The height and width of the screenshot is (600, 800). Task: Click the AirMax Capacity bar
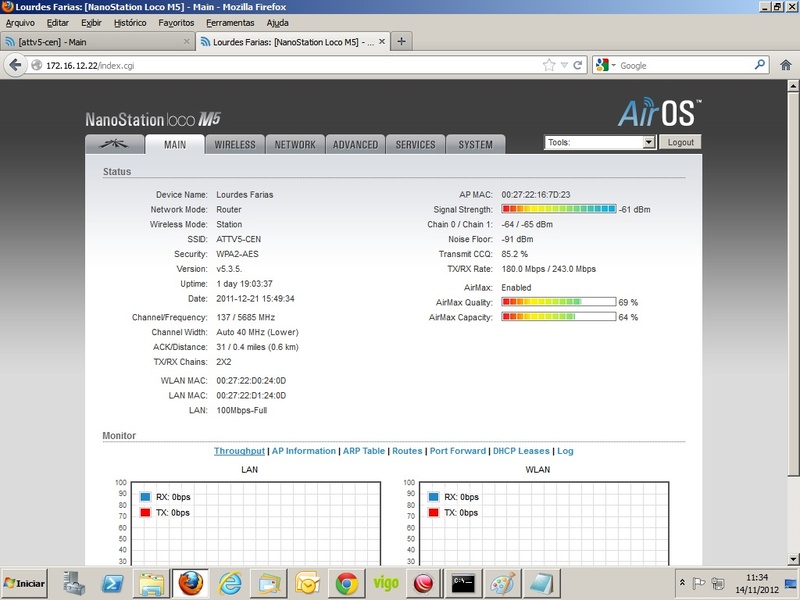[x=559, y=317]
